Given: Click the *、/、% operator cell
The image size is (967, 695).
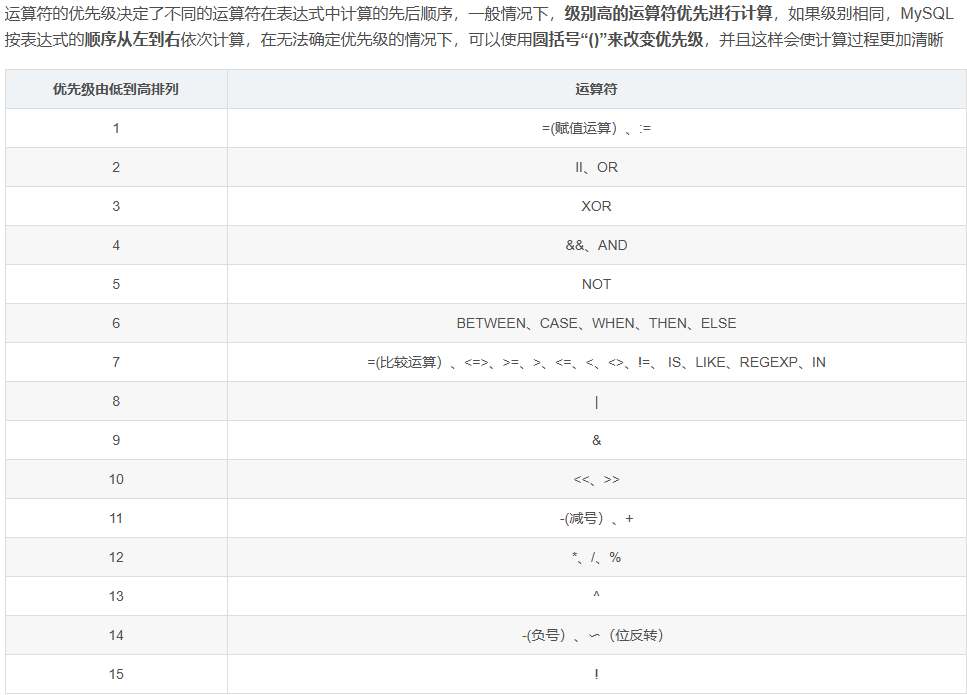Looking at the screenshot, I should point(596,557).
